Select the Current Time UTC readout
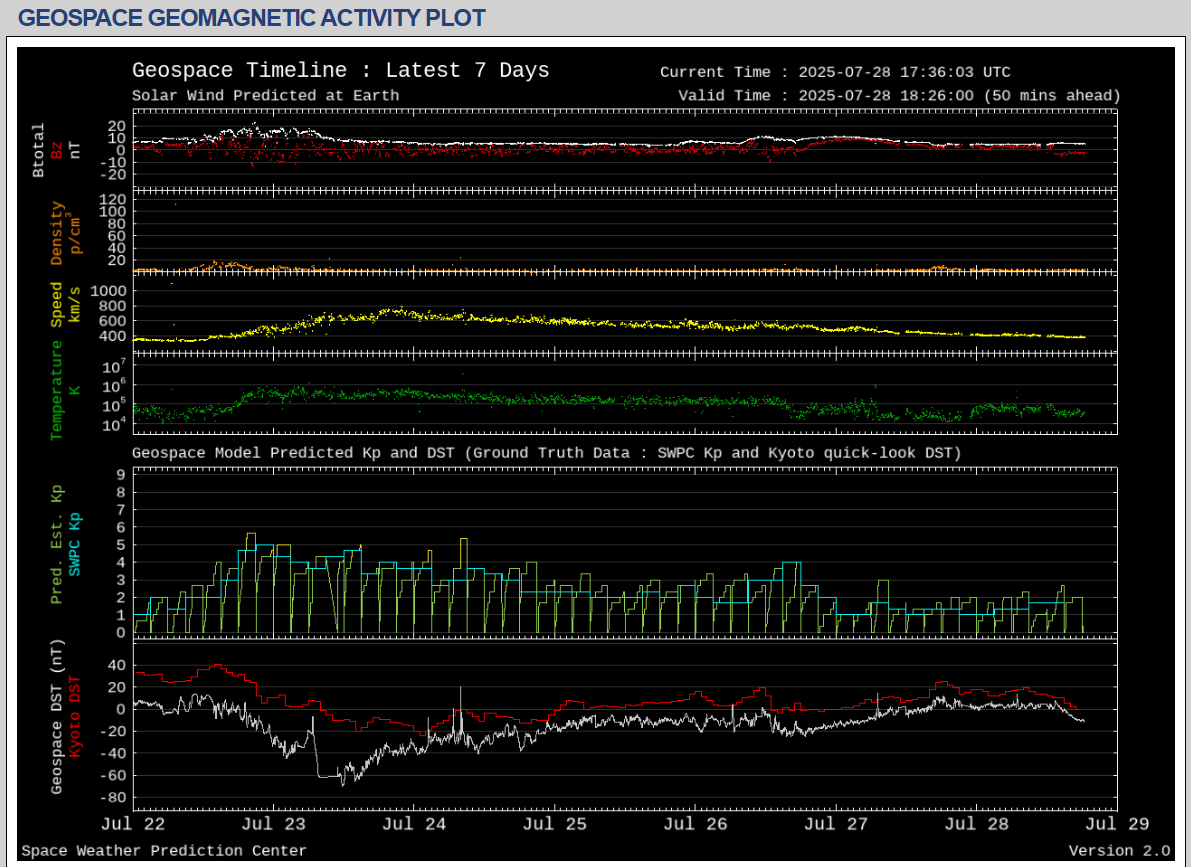Viewport: 1191px width, 867px height. [x=835, y=72]
